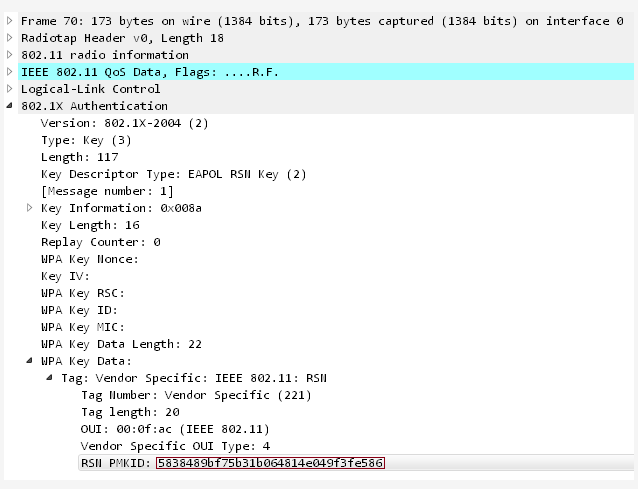Select the highlighted RSN PMKID hex value
The width and height of the screenshot is (638, 489).
[x=270, y=463]
